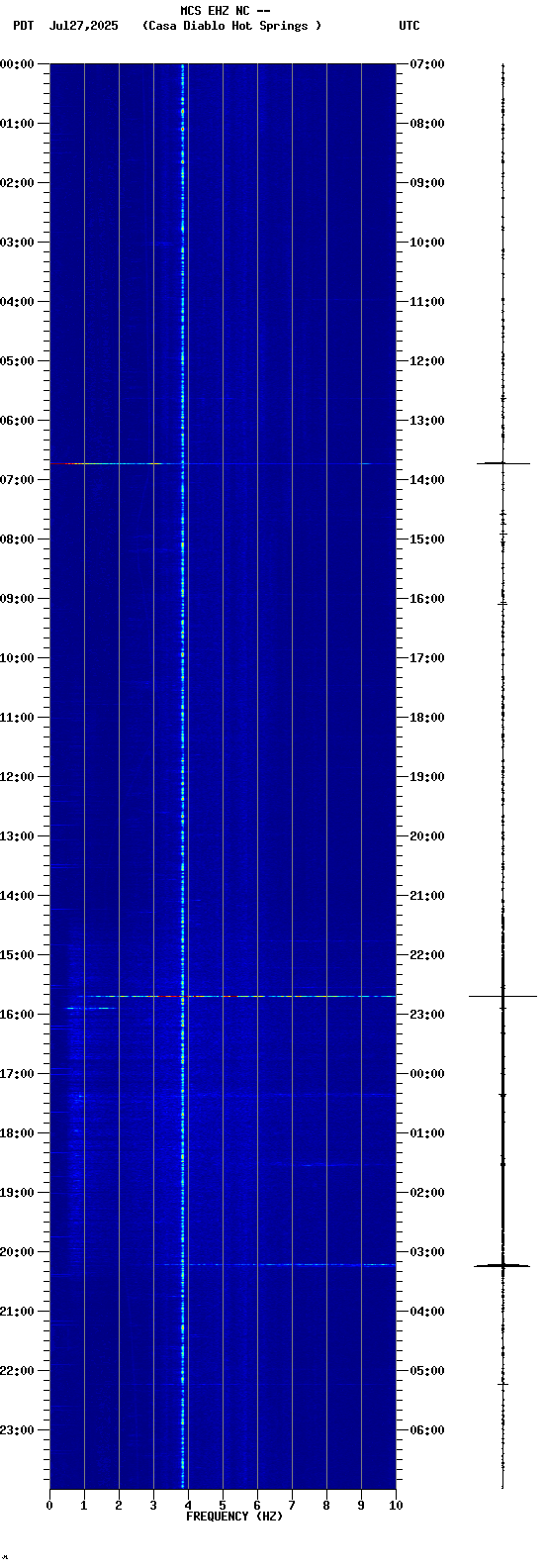Select the small seismogram tick near 16:05 UTC
Image resolution: width=546 pixels, height=1568 pixels.
coord(502,603)
